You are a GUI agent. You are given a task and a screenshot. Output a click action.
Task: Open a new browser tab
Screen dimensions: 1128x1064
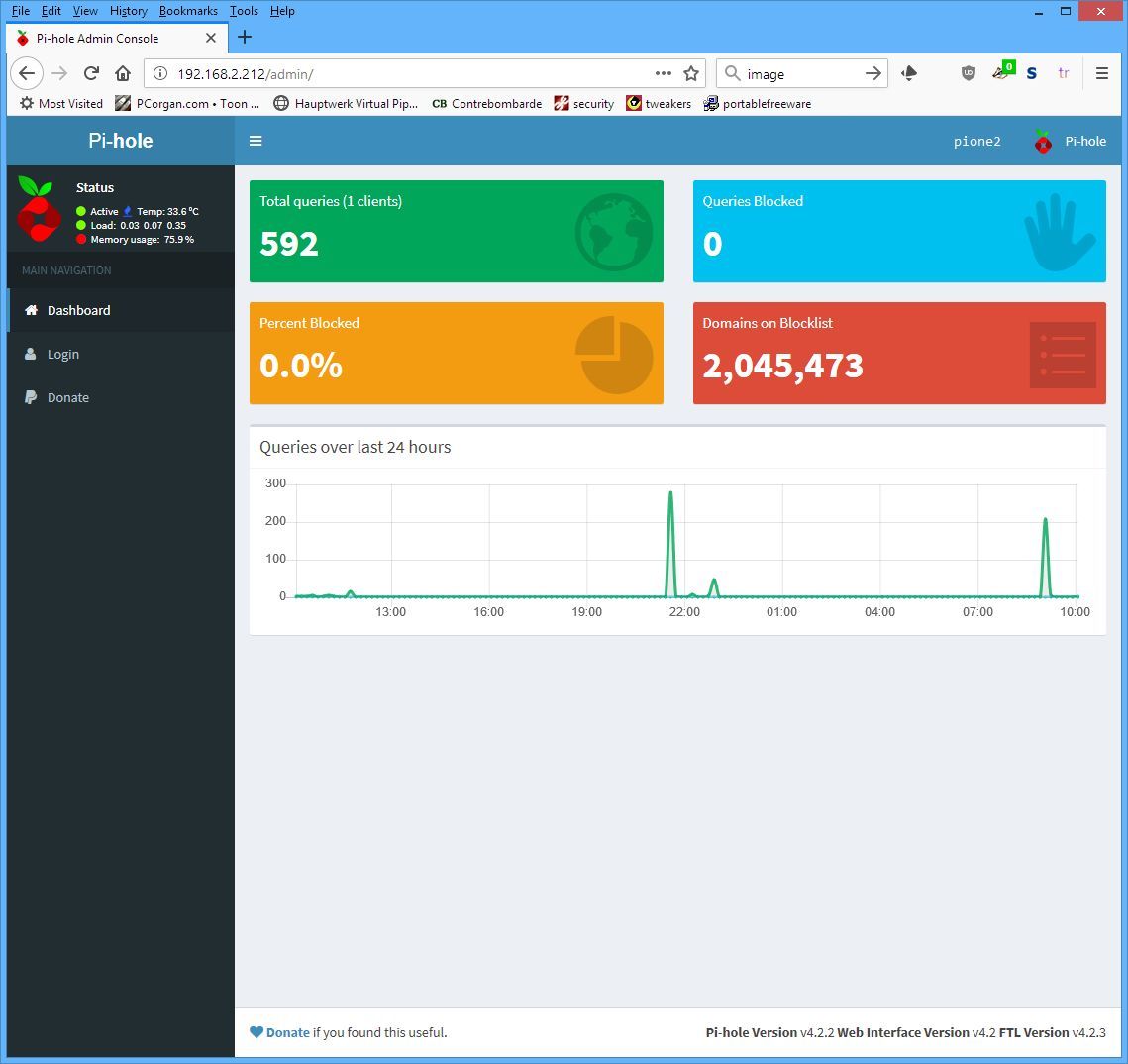245,37
